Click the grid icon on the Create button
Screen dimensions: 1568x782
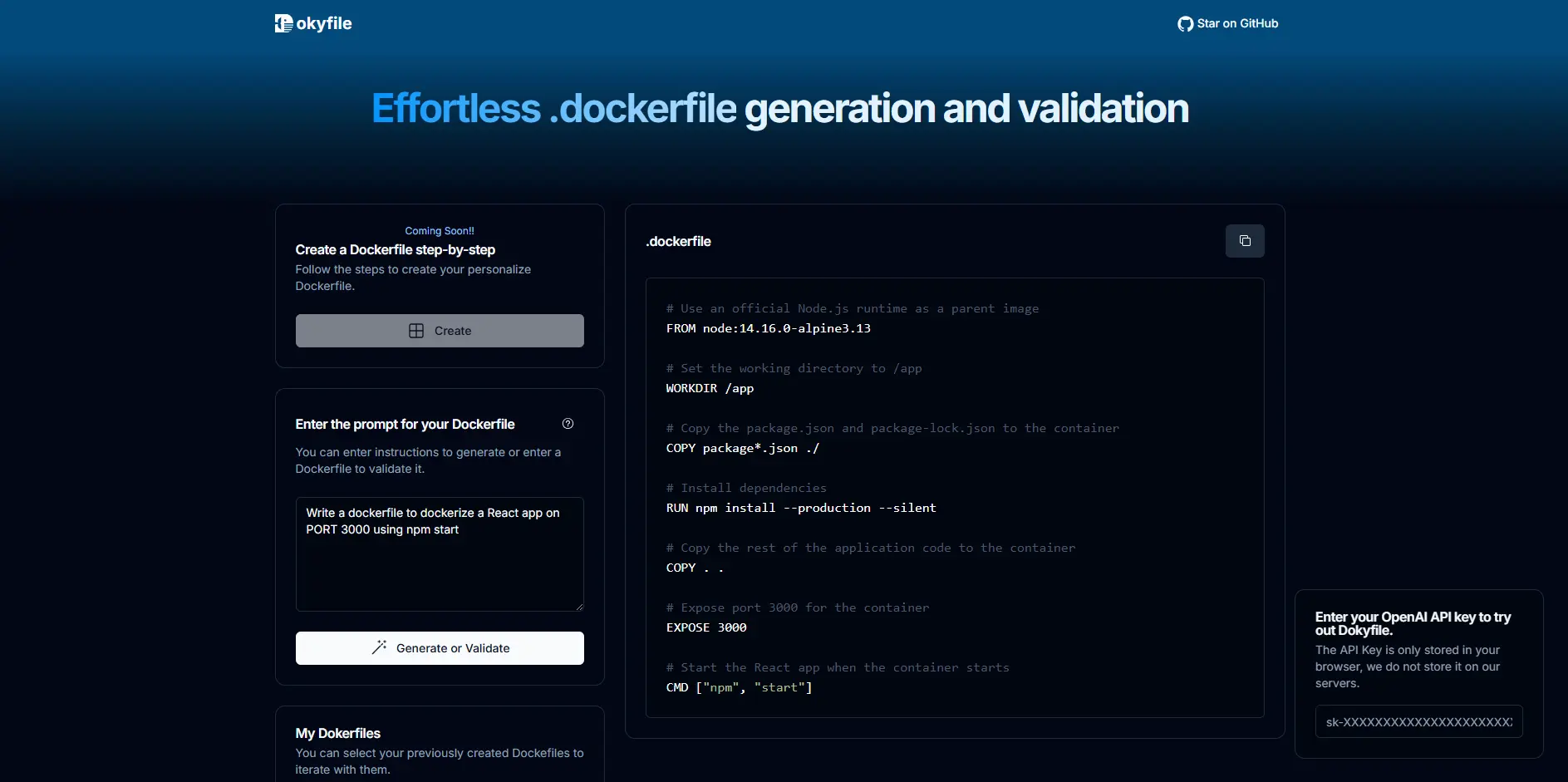click(x=416, y=331)
